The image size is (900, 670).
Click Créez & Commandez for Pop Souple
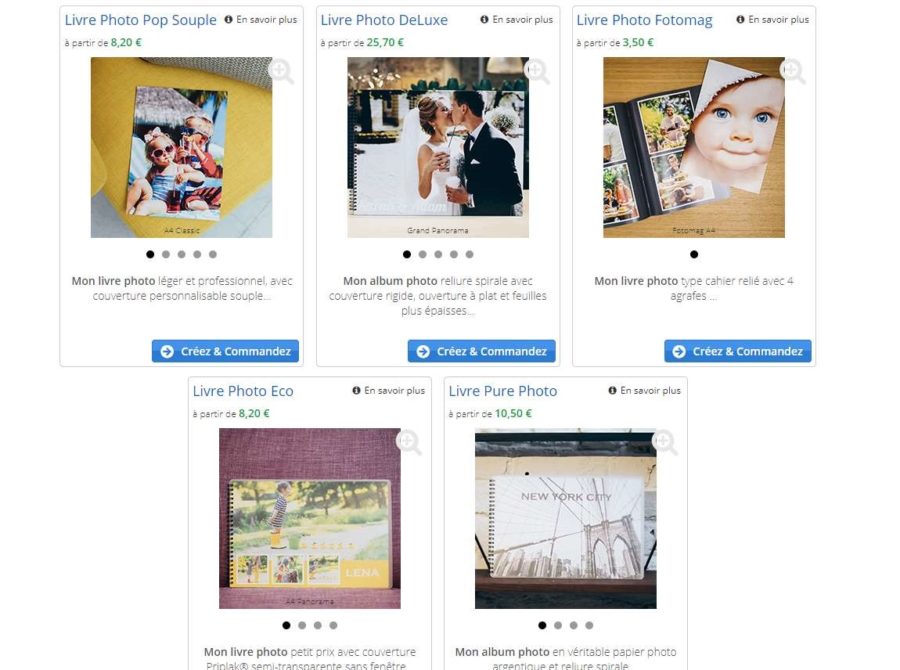[x=226, y=351]
